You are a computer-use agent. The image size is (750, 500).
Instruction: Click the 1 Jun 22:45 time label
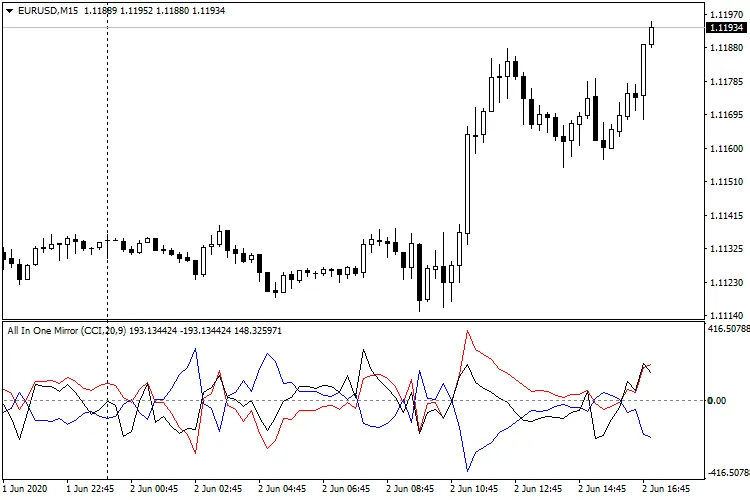tap(89, 490)
